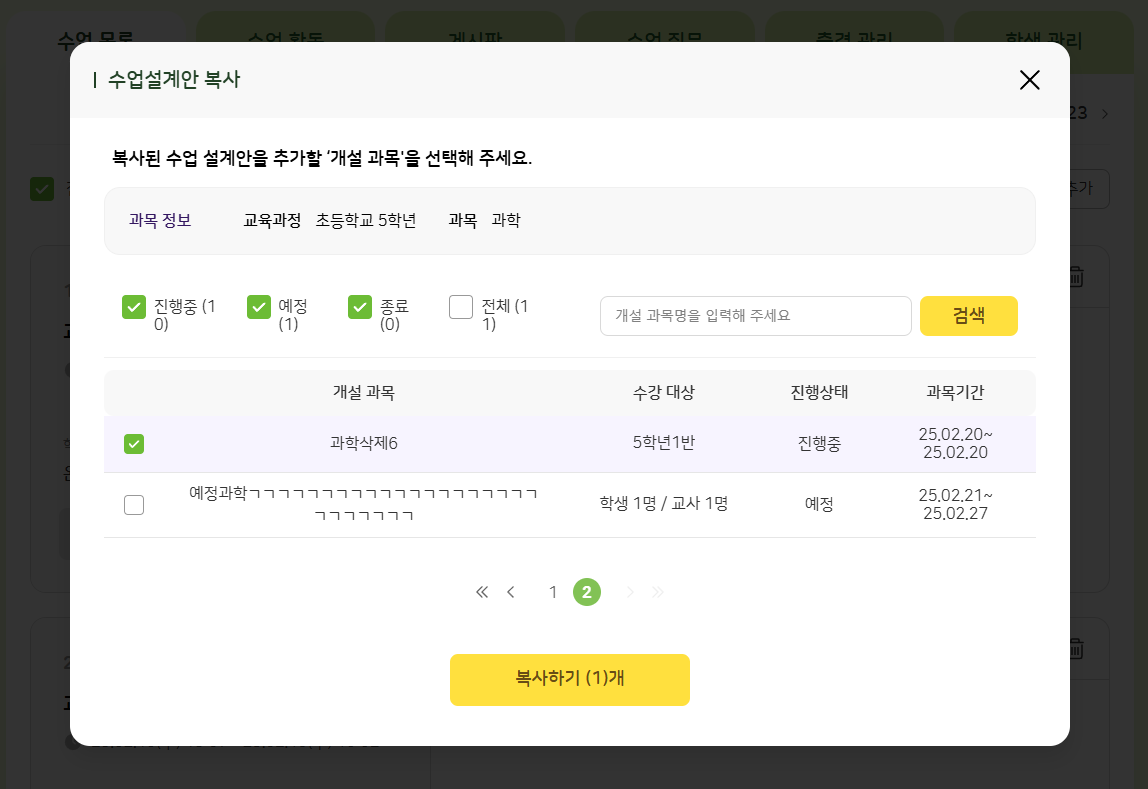This screenshot has height=789, width=1148.
Task: Go to previous page with left arrow
Action: [x=511, y=592]
